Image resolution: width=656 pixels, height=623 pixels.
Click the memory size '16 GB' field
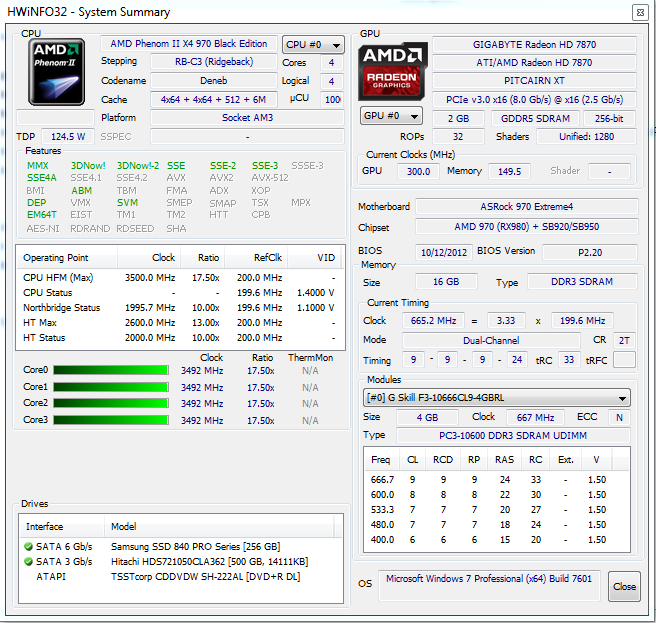coord(446,282)
